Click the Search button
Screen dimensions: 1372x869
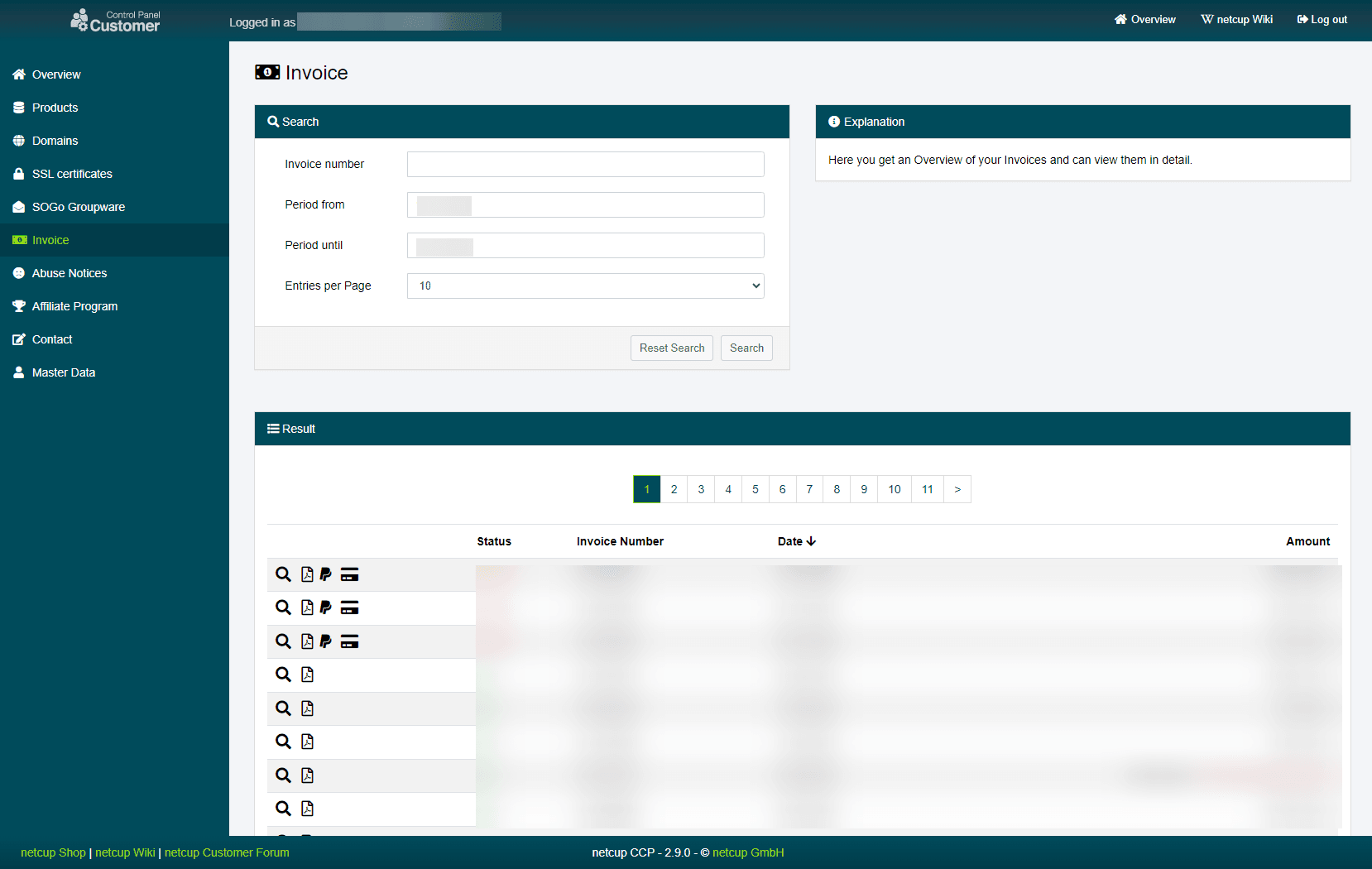[x=746, y=348]
